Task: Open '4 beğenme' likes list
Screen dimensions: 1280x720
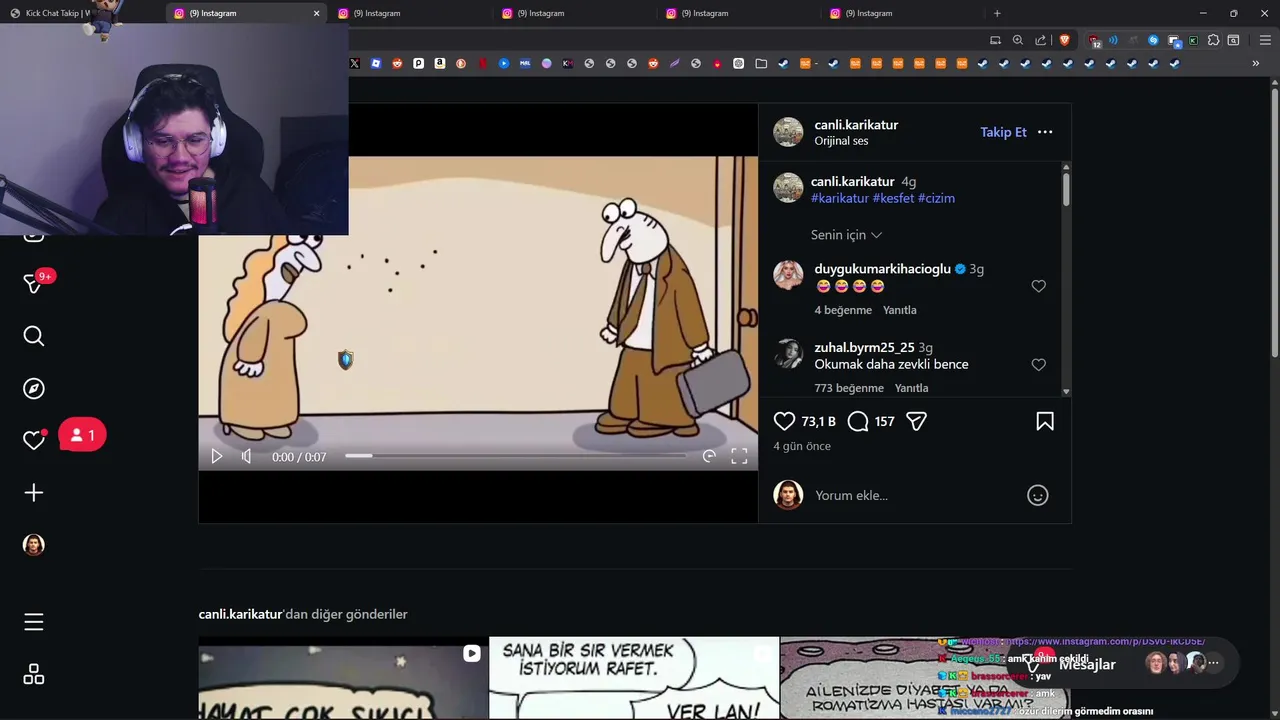Action: pos(843,310)
